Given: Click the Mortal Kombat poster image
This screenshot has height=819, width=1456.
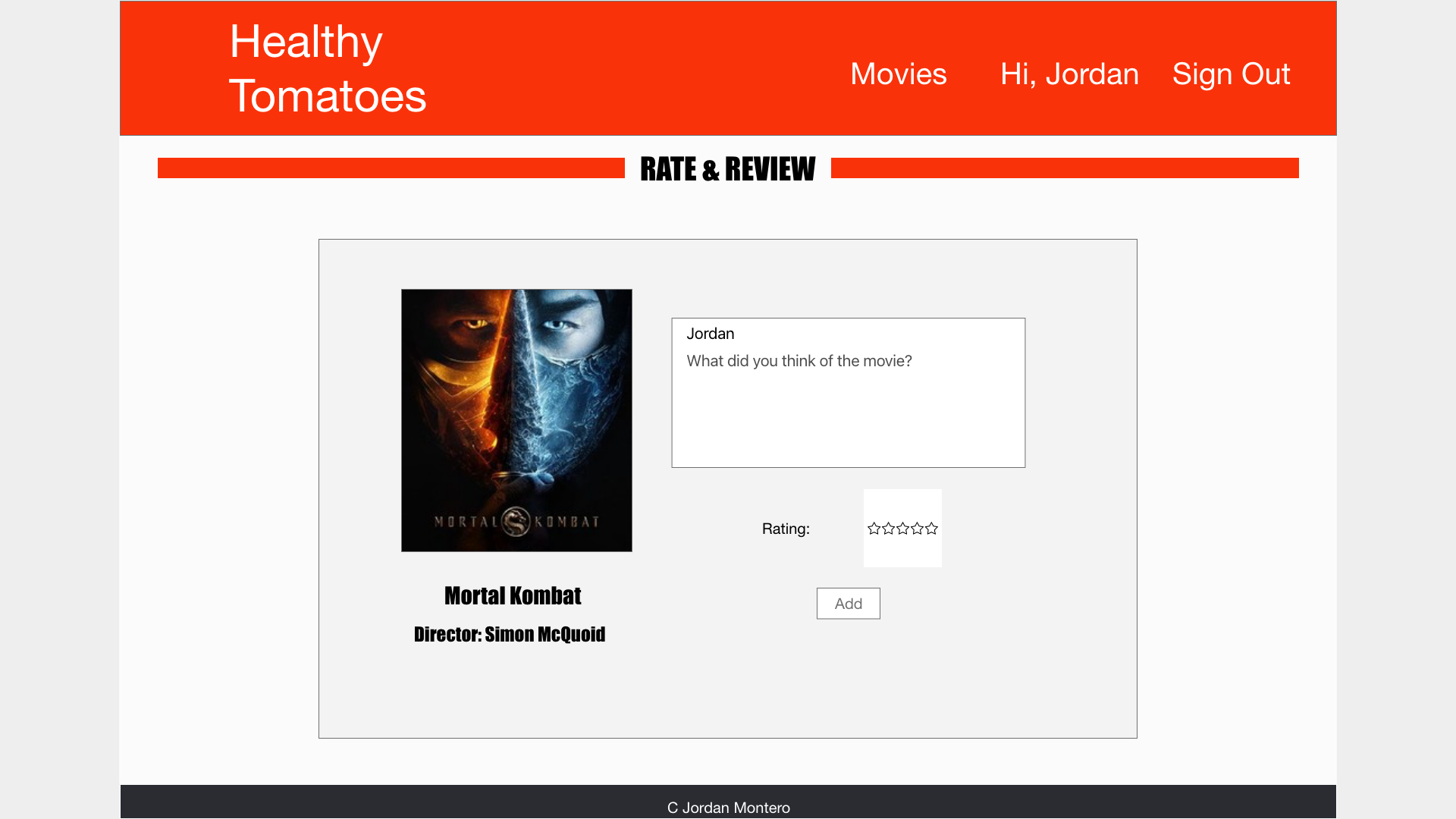Looking at the screenshot, I should pos(516,419).
